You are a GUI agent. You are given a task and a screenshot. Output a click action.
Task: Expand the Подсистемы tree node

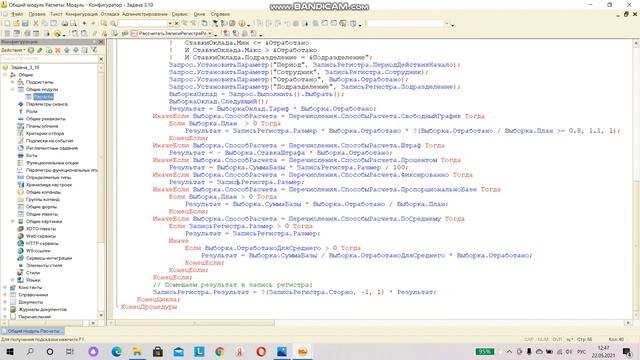click(x=13, y=82)
